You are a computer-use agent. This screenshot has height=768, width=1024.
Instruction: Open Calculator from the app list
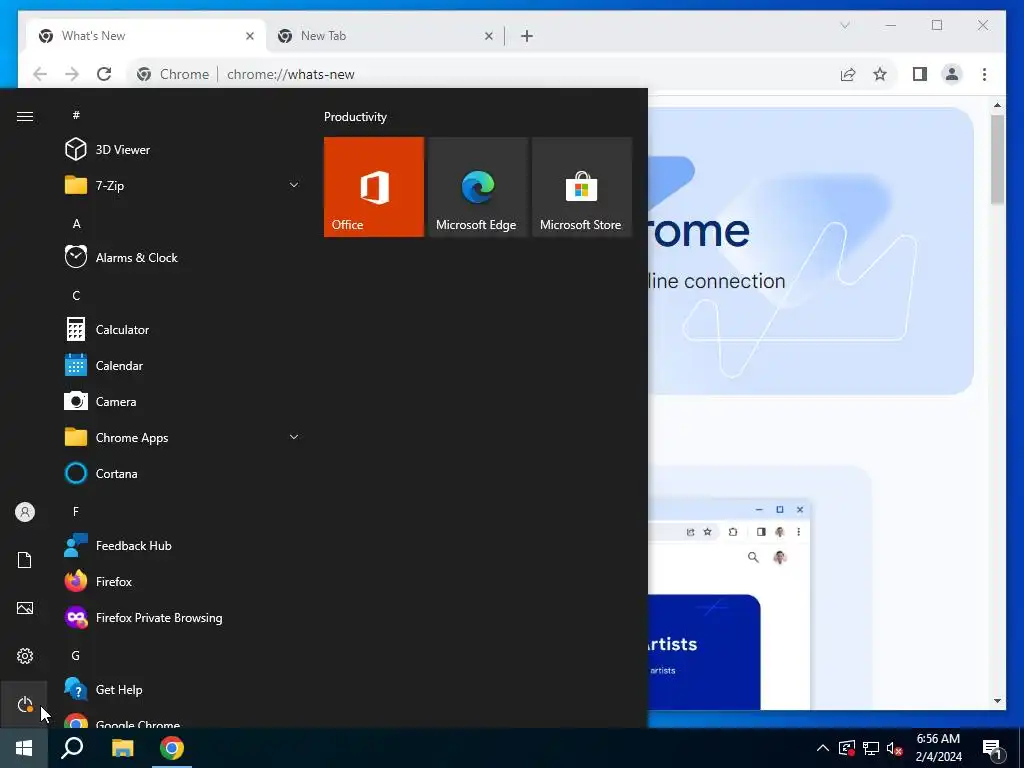point(183,330)
